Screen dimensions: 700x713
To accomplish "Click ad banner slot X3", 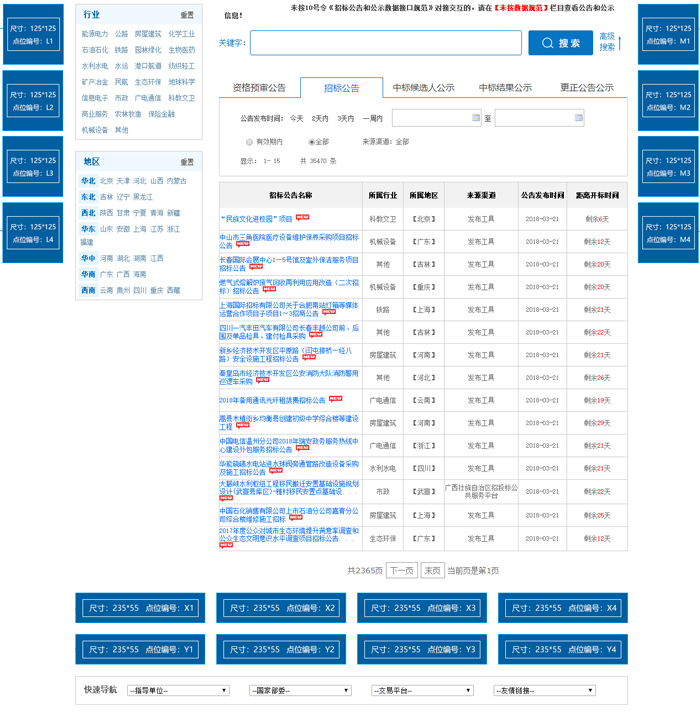I will pos(418,607).
